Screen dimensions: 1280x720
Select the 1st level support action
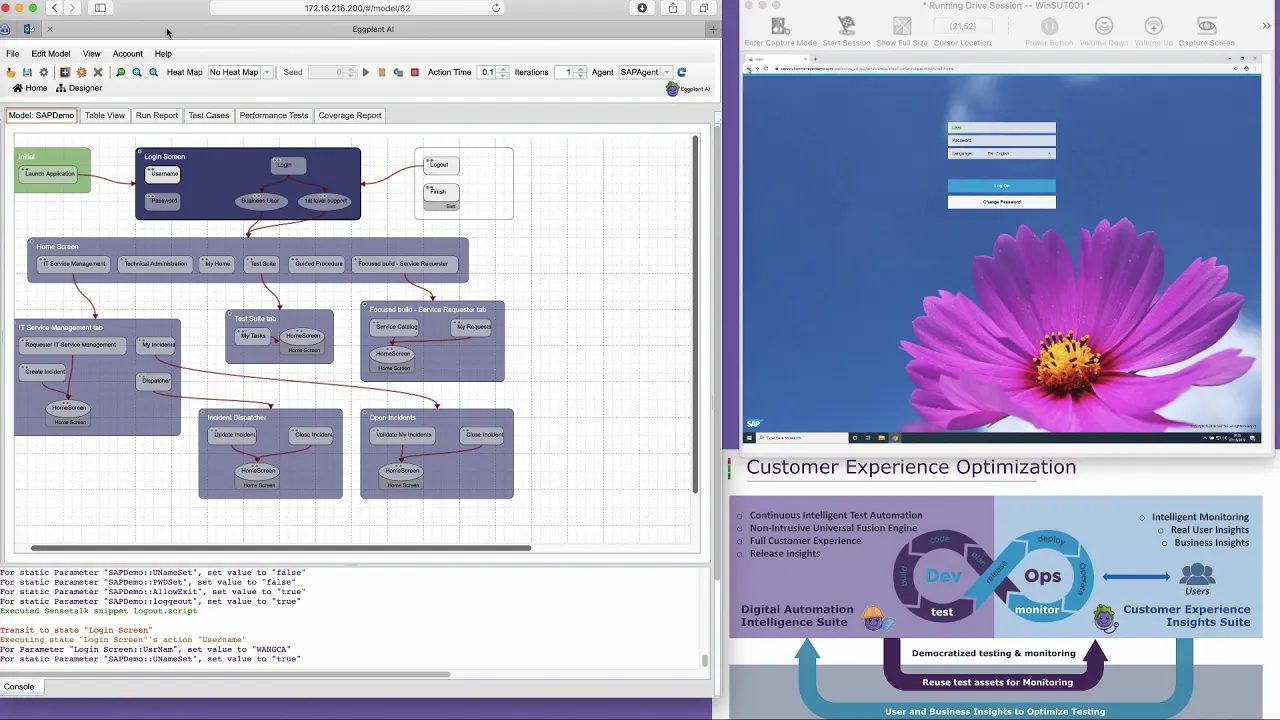325,201
